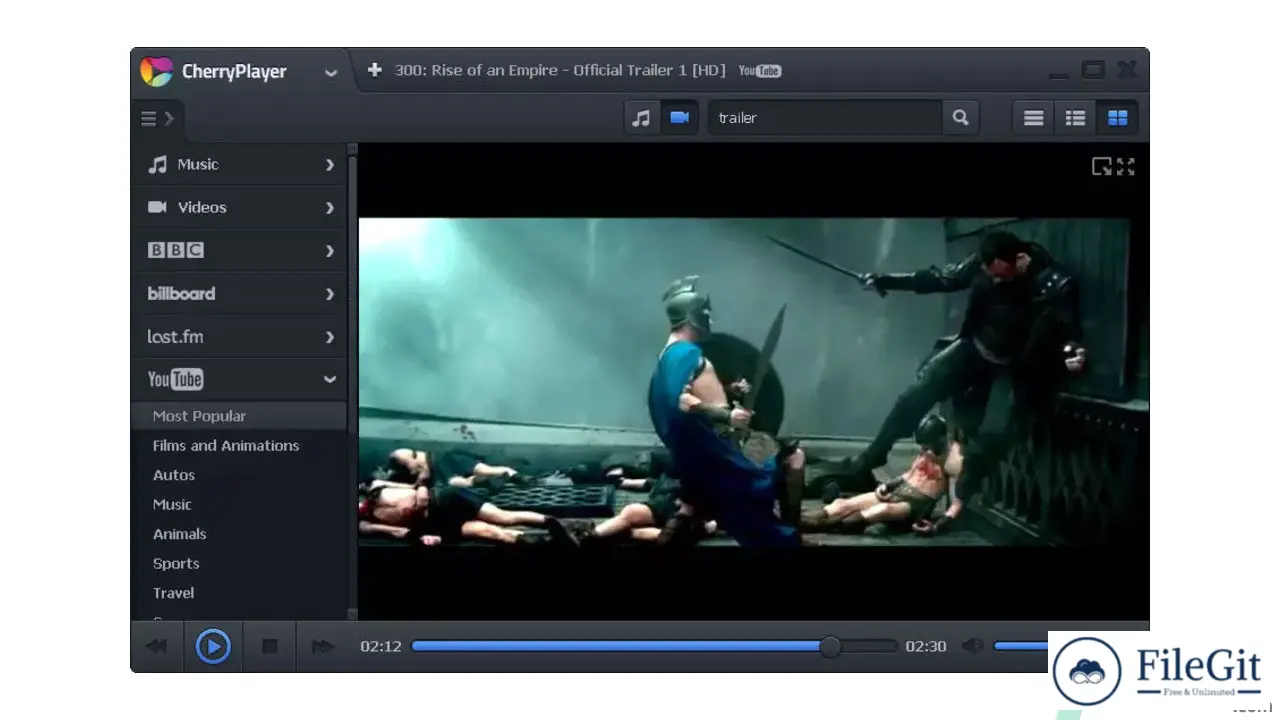The width and height of the screenshot is (1280, 720).
Task: Select Travel category under YouTube
Action: [174, 593]
